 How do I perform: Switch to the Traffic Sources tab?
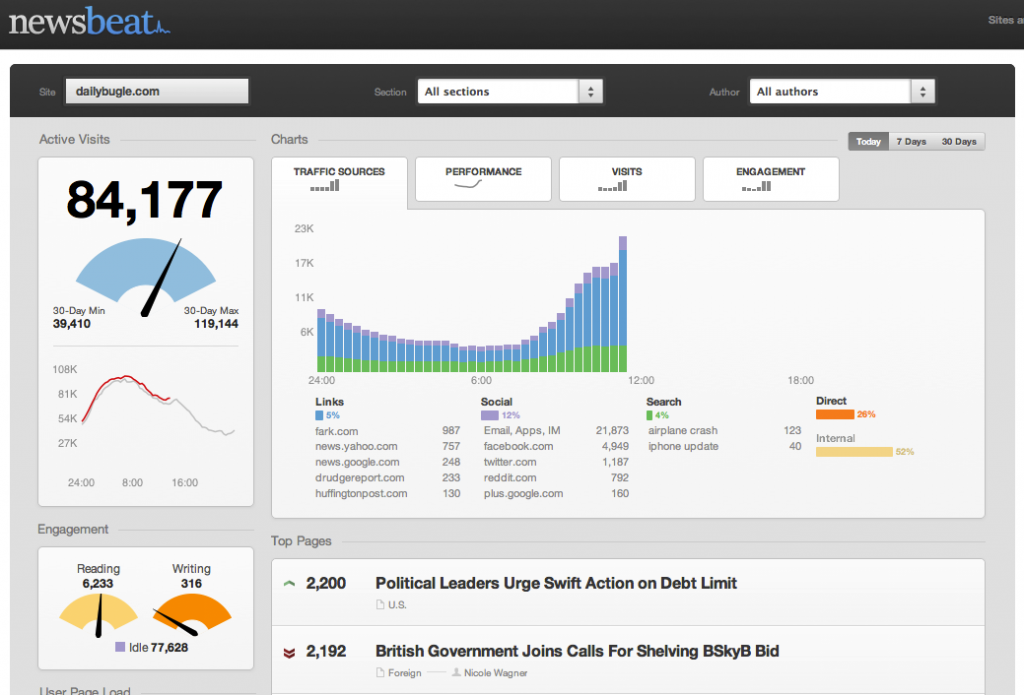point(339,176)
